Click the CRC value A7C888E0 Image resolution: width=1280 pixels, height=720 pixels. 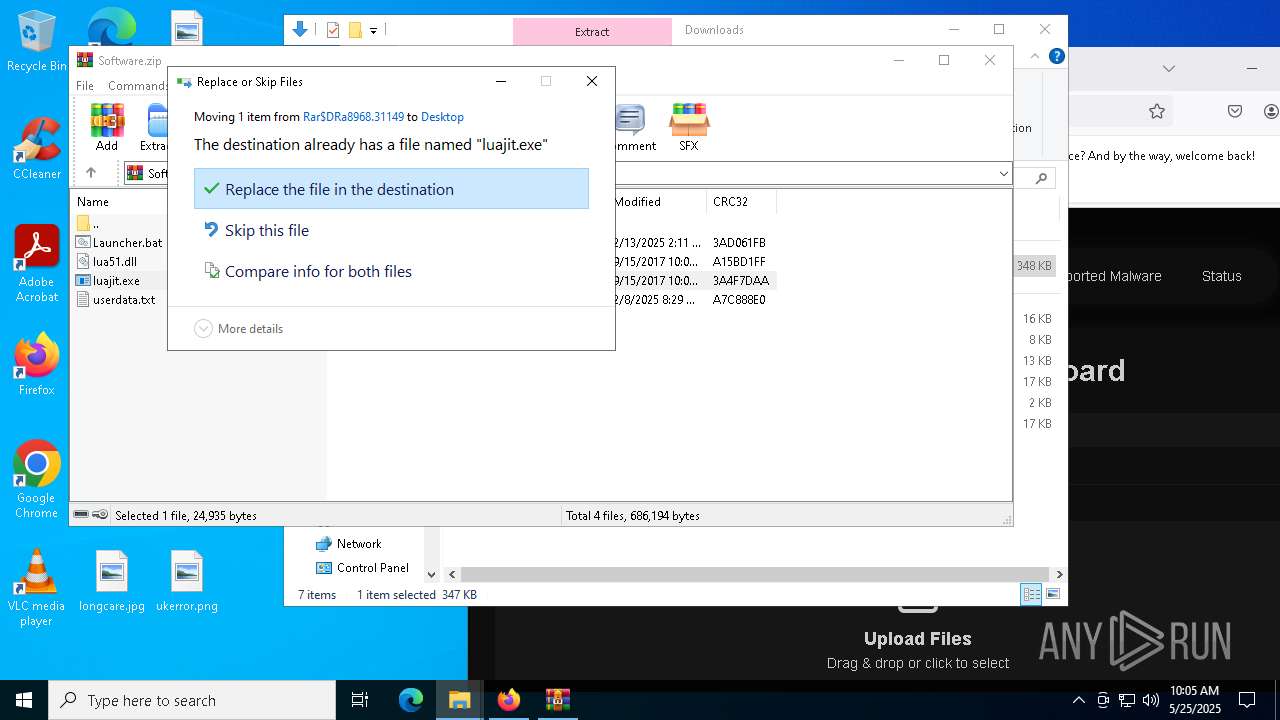739,300
